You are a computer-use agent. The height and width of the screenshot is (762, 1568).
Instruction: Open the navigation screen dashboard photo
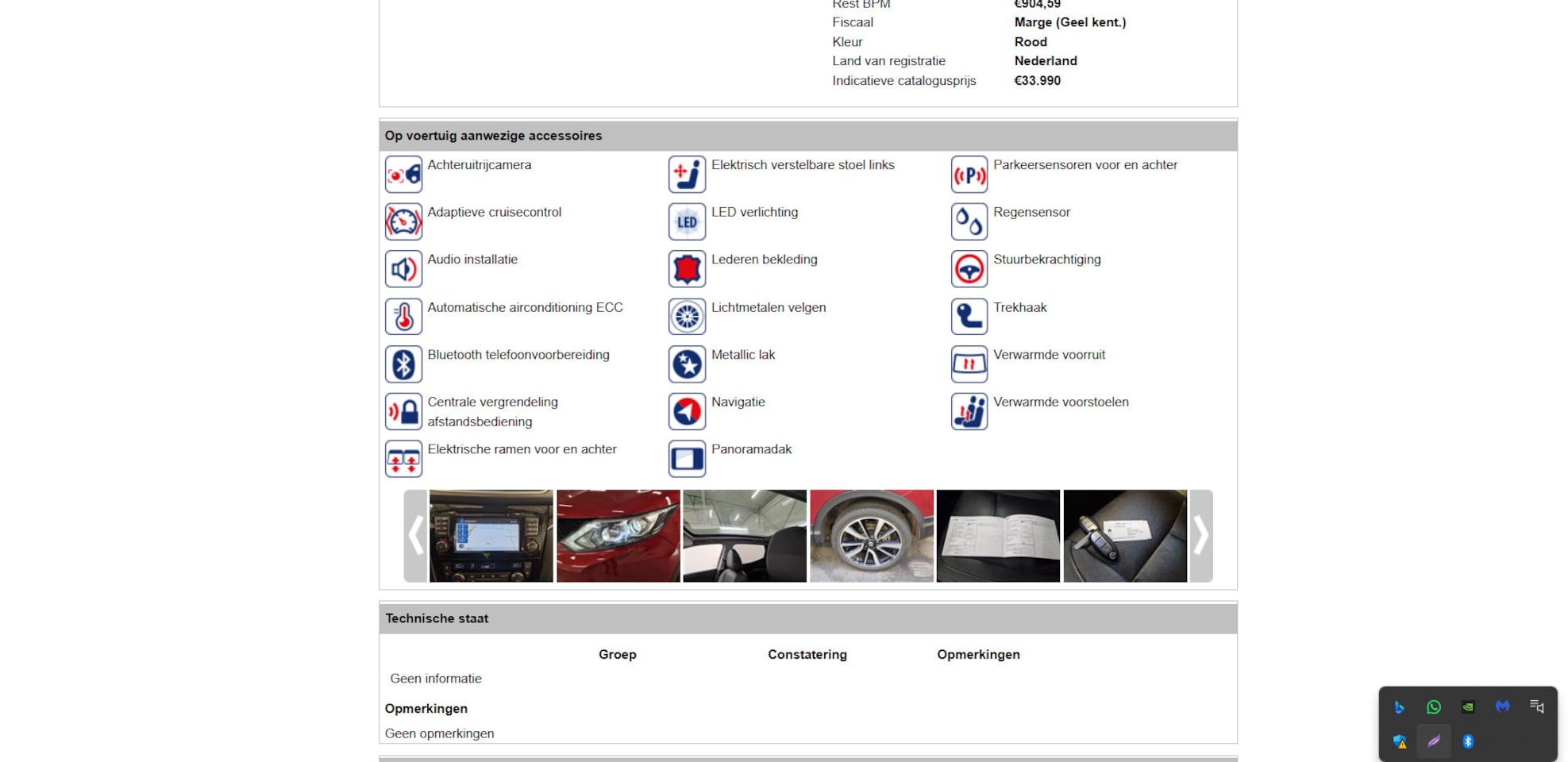[x=491, y=536]
